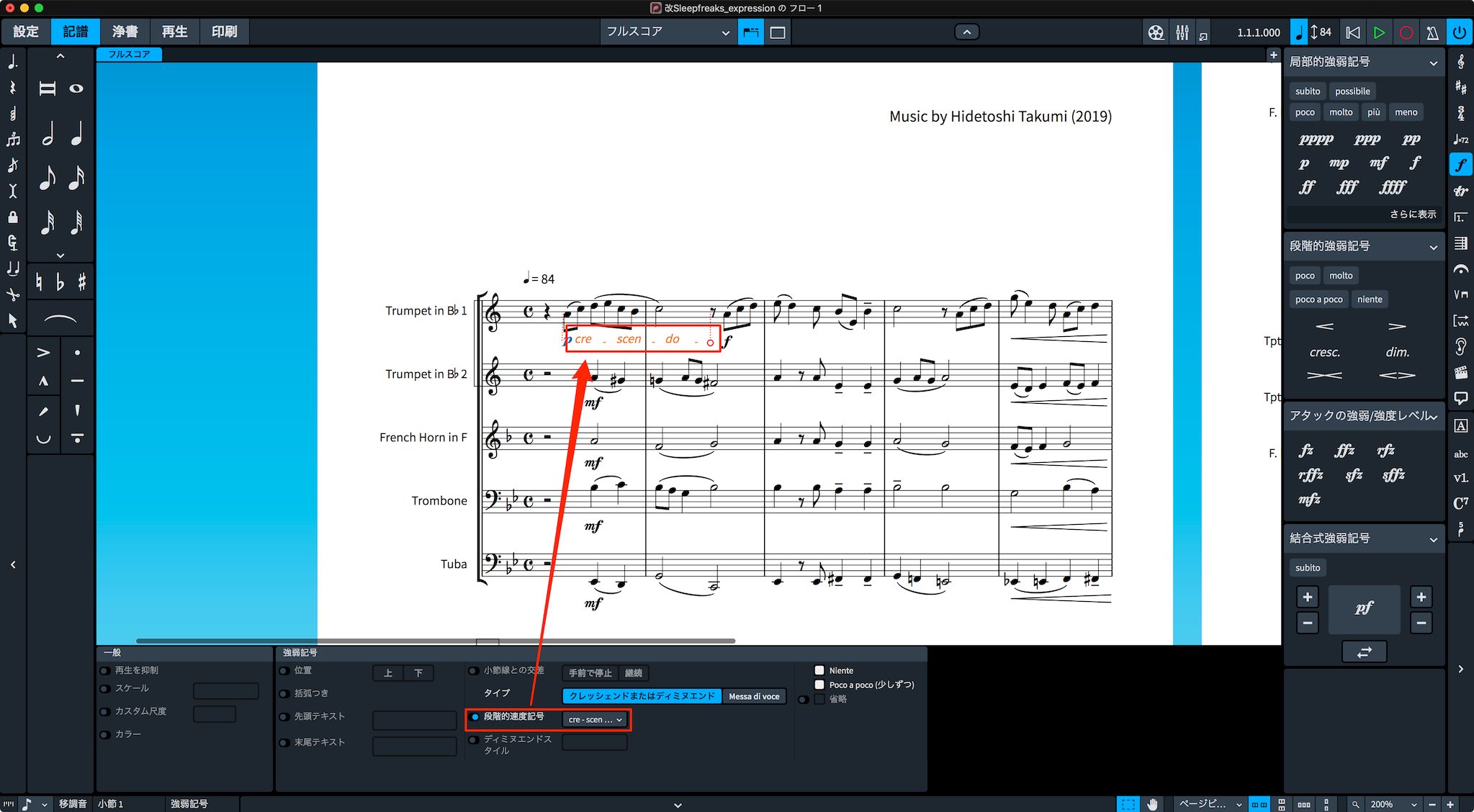Collapse the アタックの強弱 section
Image resolution: width=1474 pixels, height=812 pixels.
click(1433, 418)
